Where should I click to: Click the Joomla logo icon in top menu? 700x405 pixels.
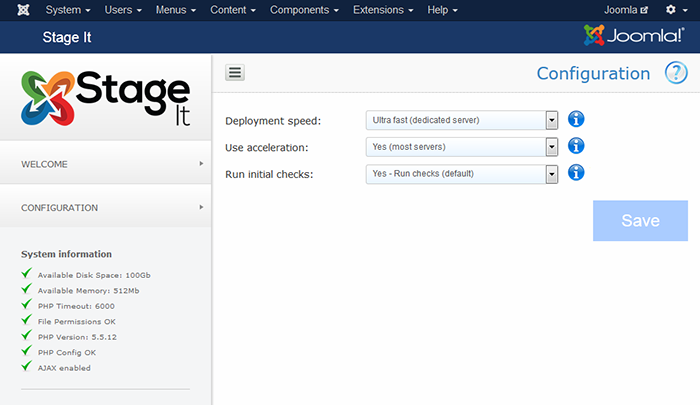click(23, 10)
